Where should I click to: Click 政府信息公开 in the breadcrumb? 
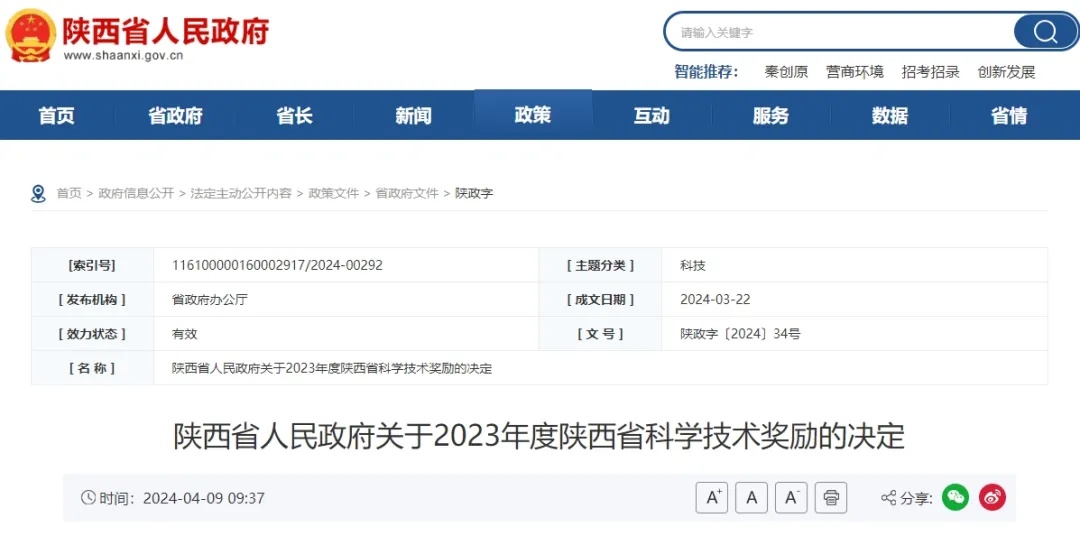pos(136,193)
